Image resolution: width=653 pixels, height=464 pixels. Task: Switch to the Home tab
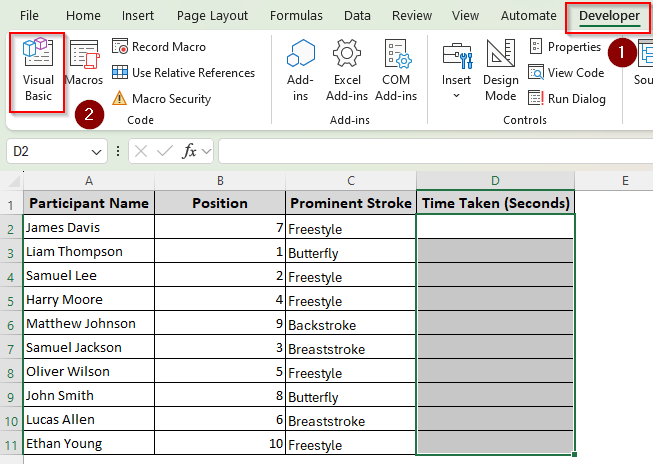coord(83,15)
